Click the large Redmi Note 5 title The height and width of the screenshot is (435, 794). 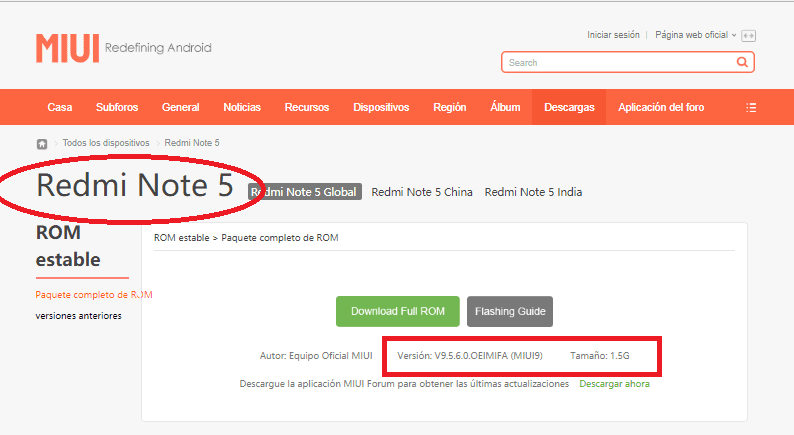(135, 185)
